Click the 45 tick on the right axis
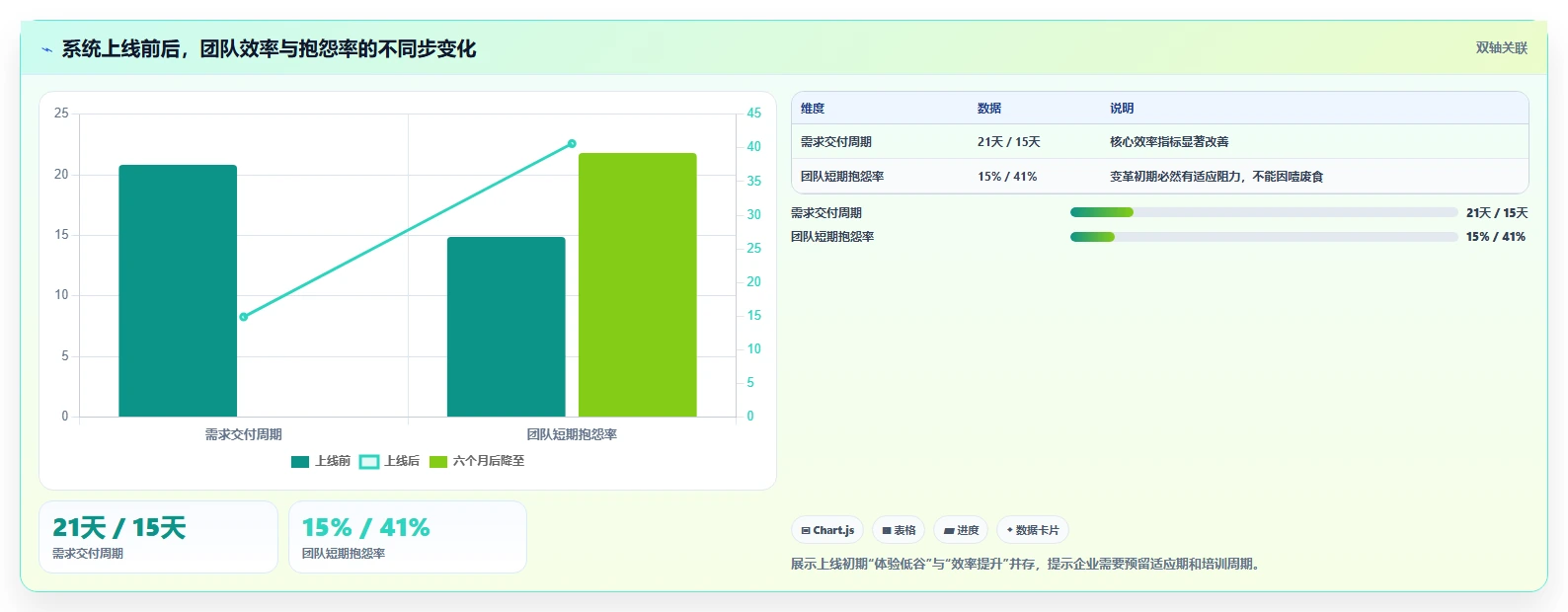Viewport: 1568px width, 612px height. (x=753, y=114)
